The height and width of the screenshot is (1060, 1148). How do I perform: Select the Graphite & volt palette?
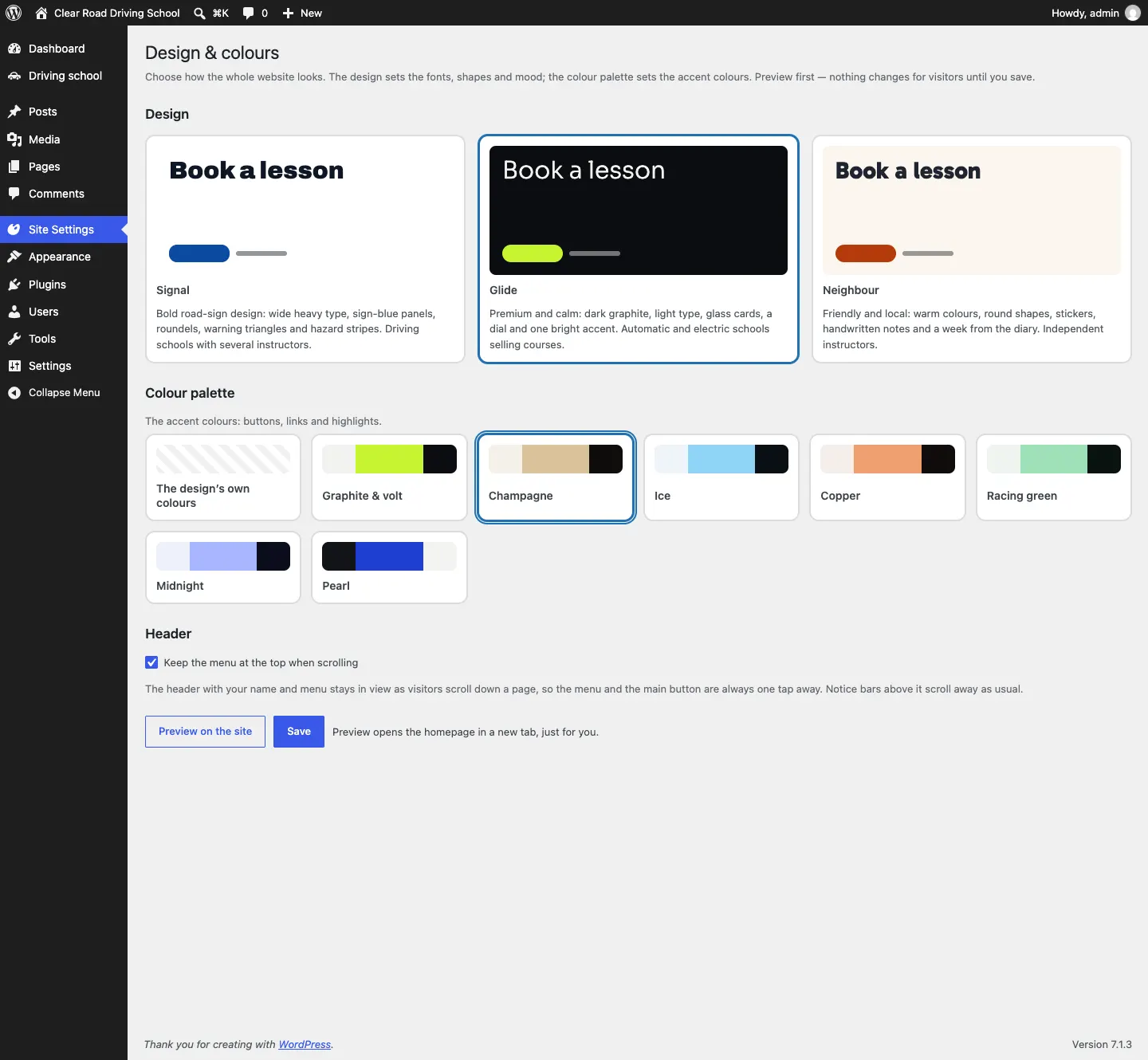(389, 477)
